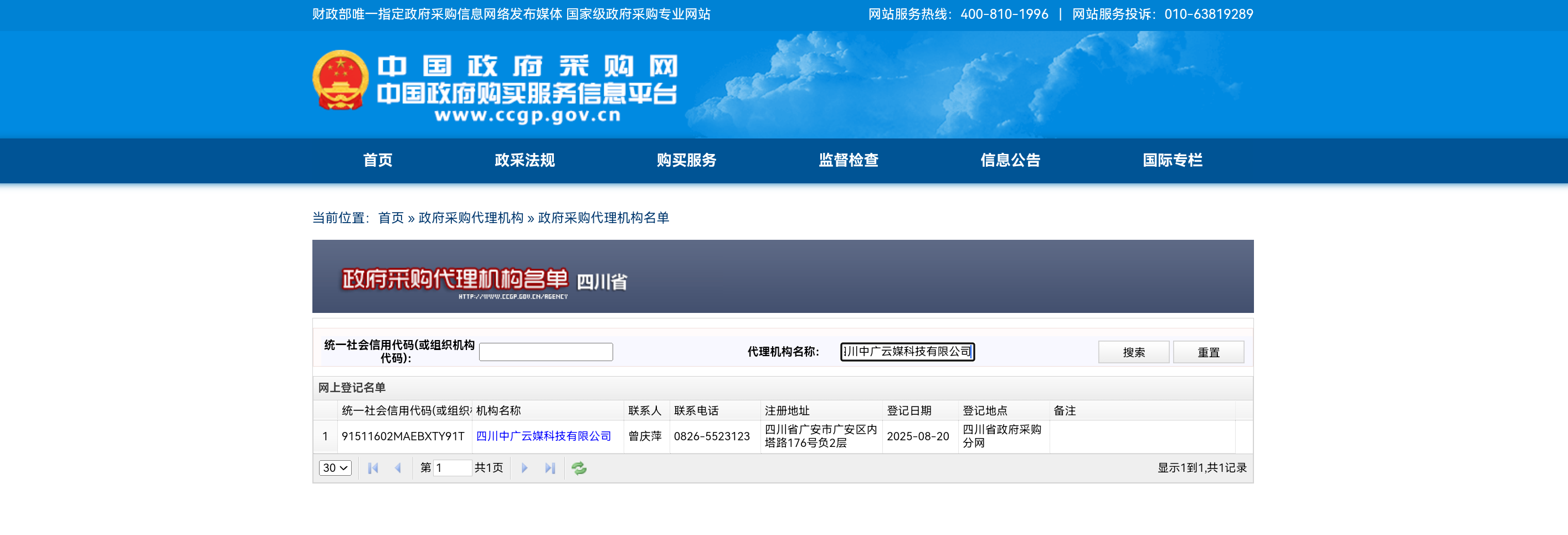Viewport: 1568px width, 535px height.
Task: Click column header 登记日期
Action: coord(921,410)
